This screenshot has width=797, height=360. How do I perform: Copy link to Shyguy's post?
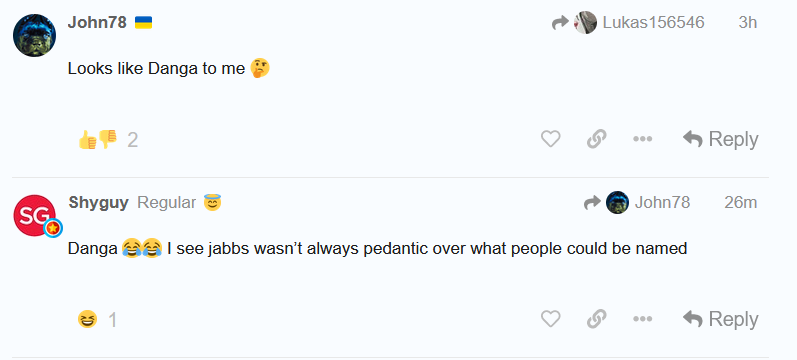(x=596, y=319)
